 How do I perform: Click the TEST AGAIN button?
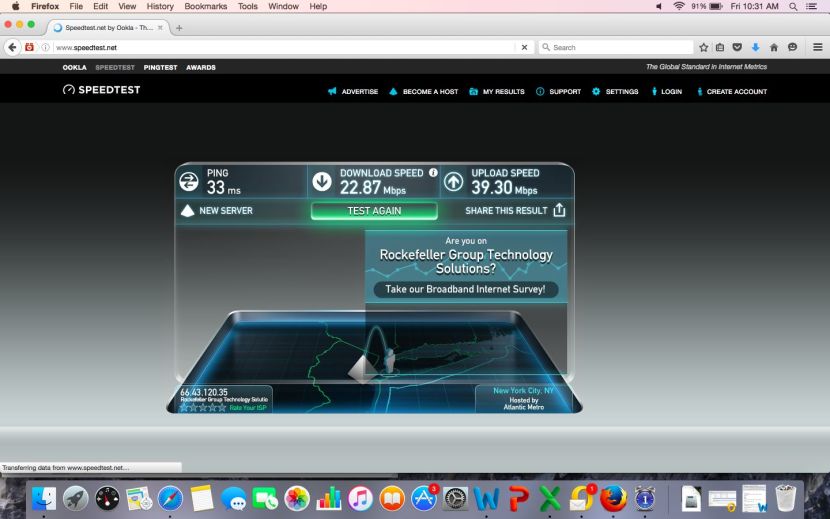(x=374, y=211)
